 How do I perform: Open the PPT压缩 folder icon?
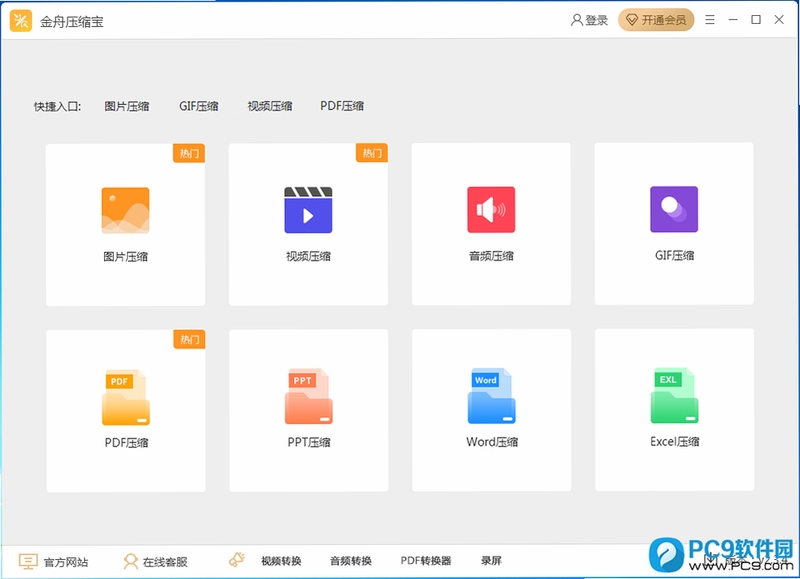(x=309, y=396)
